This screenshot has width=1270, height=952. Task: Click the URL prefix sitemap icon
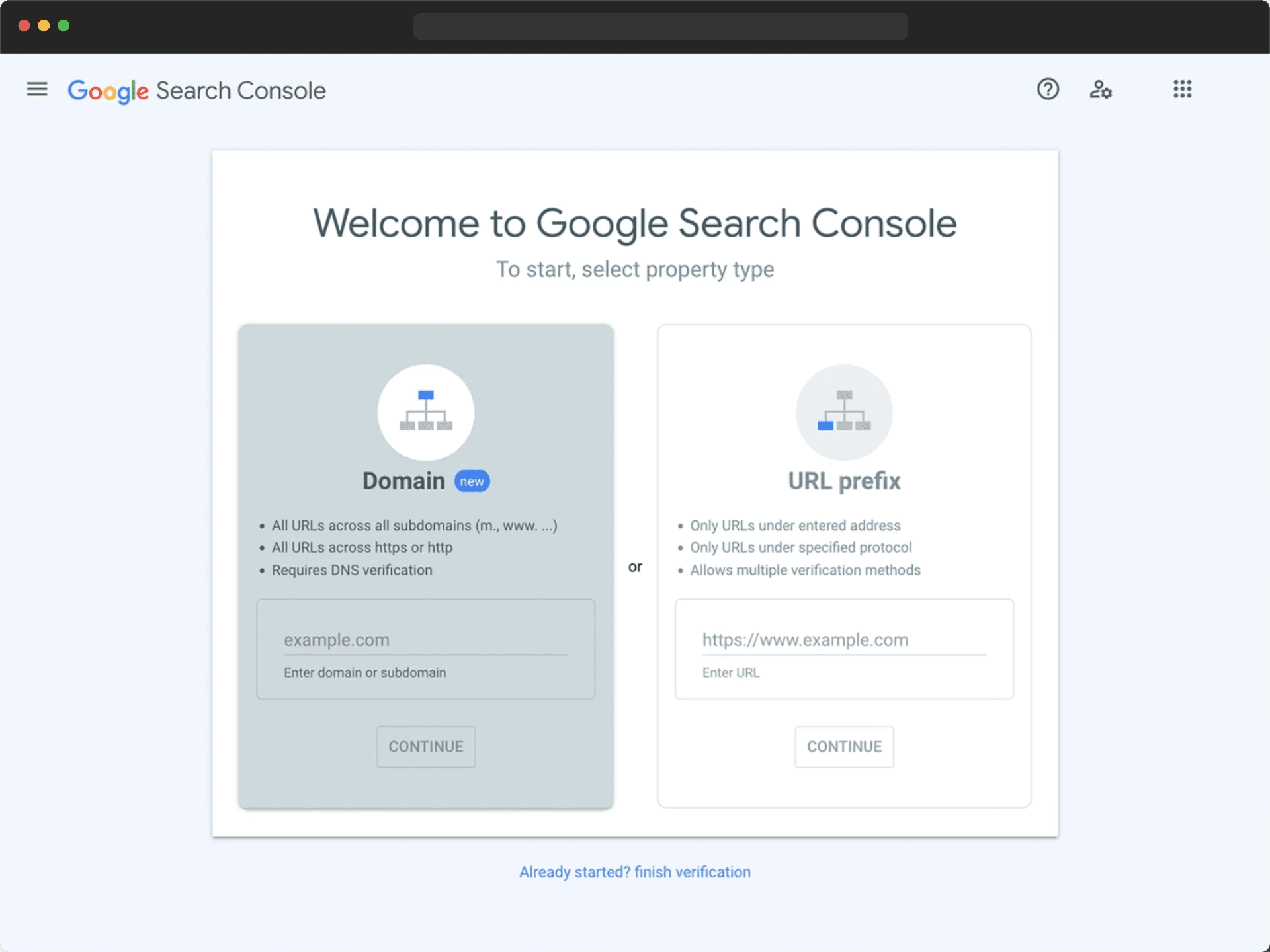pos(844,412)
